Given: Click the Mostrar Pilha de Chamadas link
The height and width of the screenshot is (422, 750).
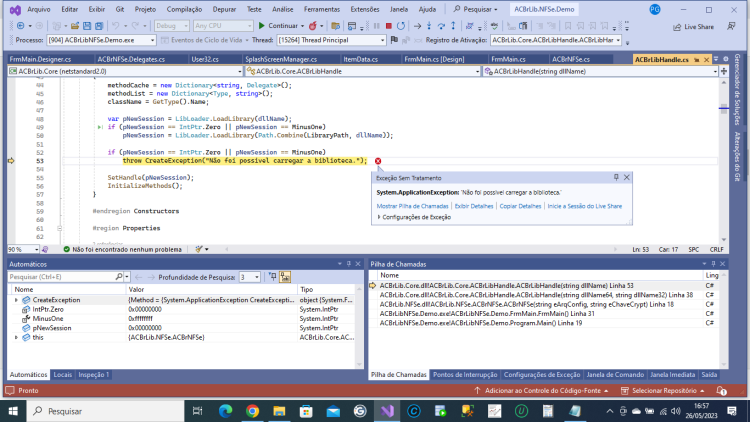Looking at the screenshot, I should [x=412, y=206].
